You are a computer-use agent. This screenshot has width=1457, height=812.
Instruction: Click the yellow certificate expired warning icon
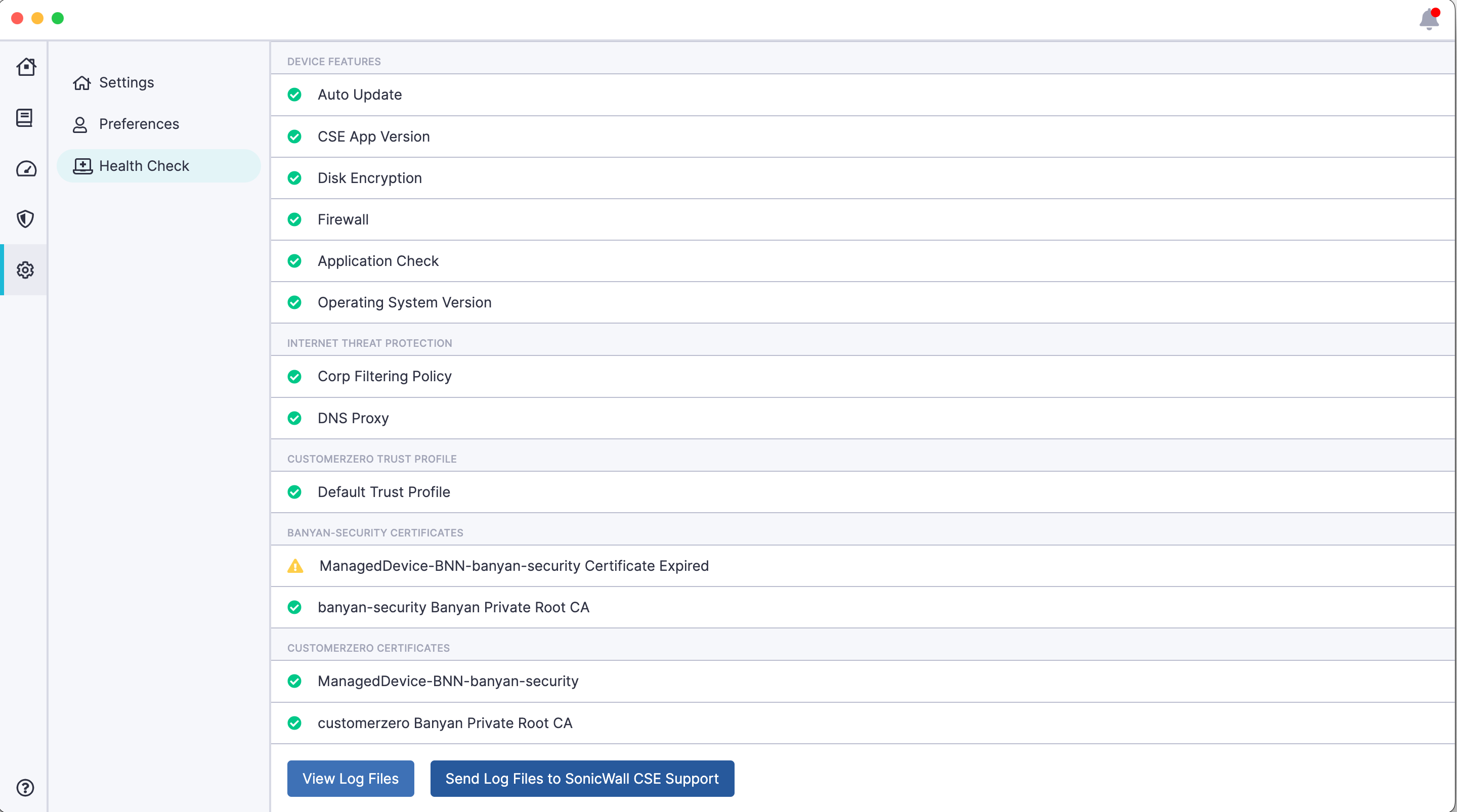point(295,565)
